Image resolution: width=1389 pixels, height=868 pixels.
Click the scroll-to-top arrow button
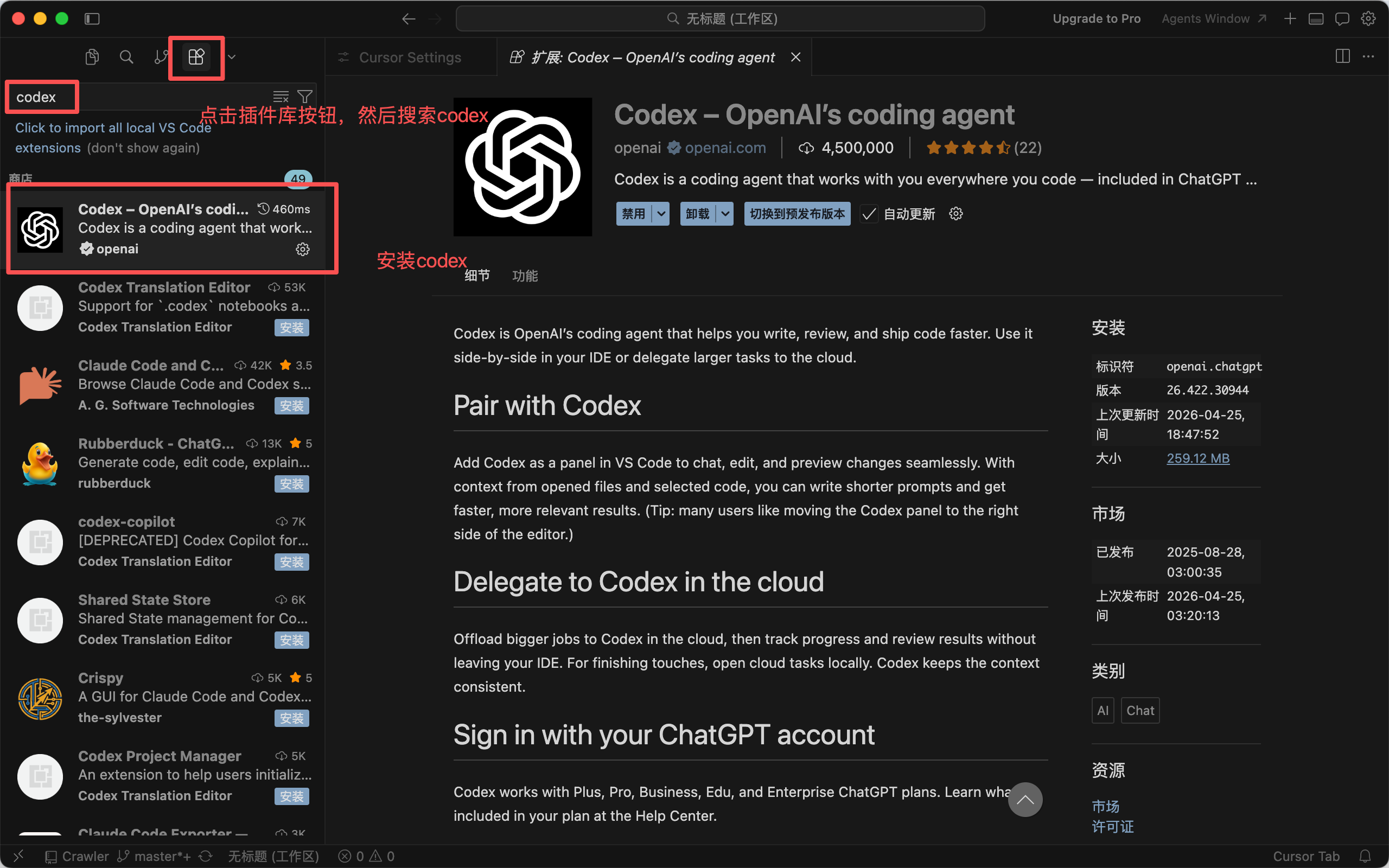tap(1025, 800)
